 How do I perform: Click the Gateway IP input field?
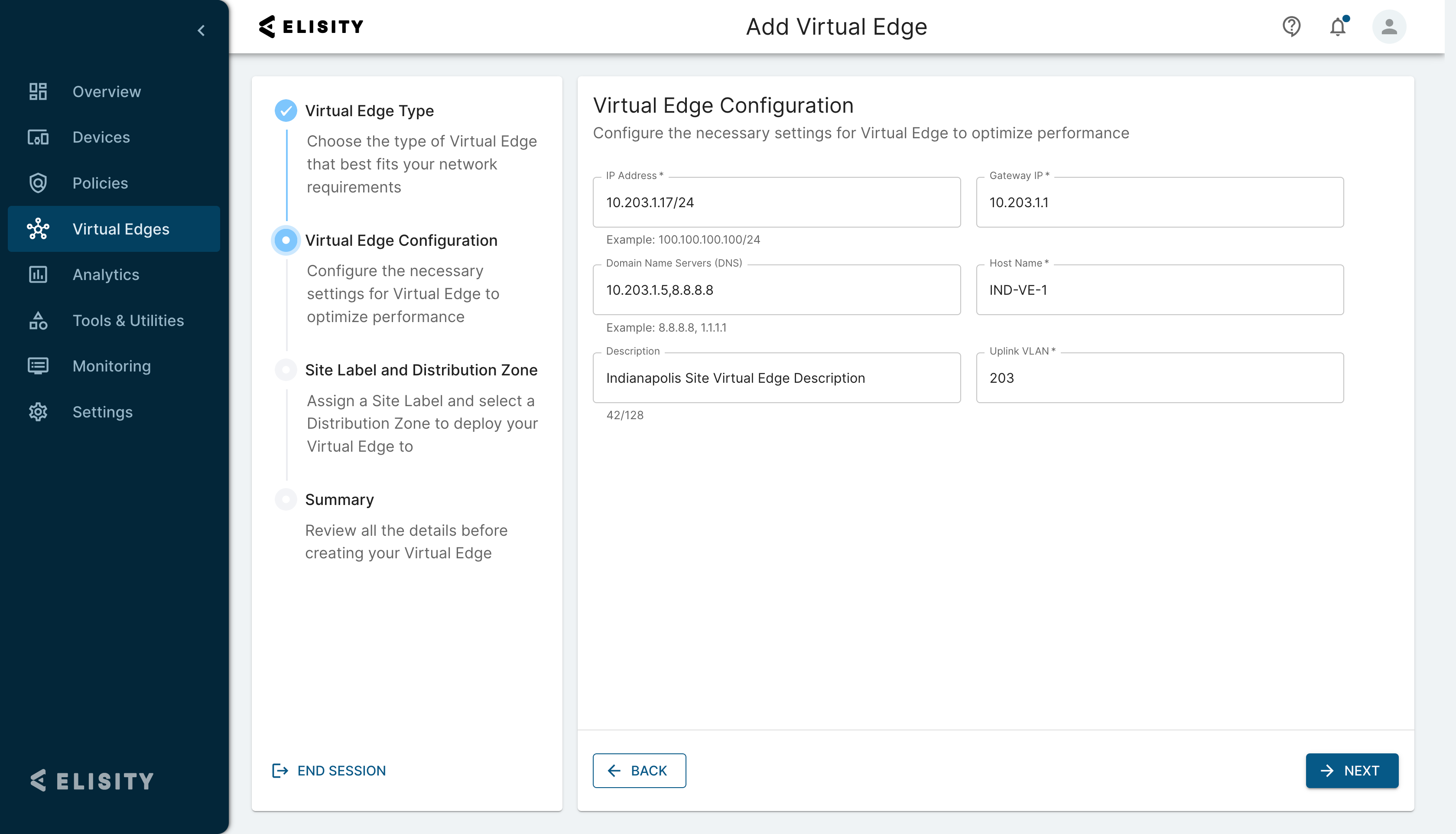1160,202
